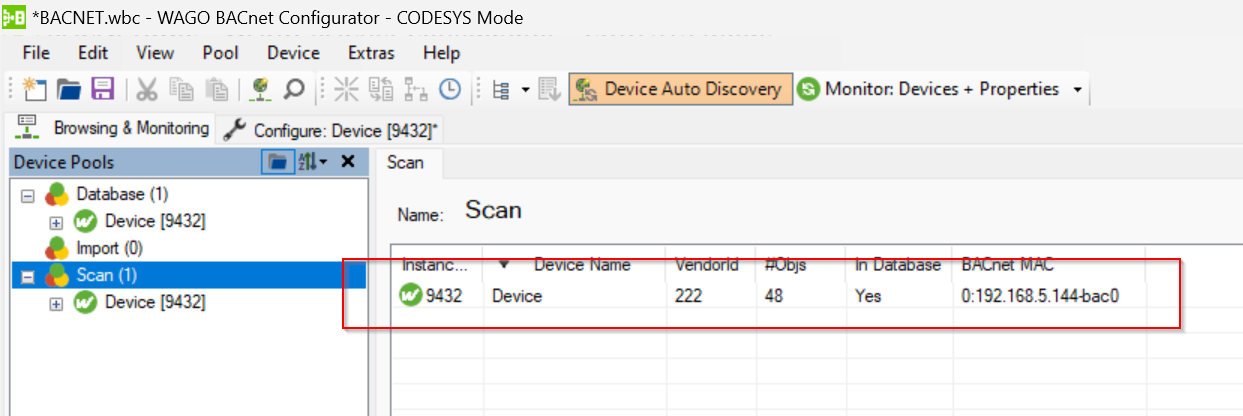1243x416 pixels.
Task: Select Device [9432] under Scan pool
Action: (155, 301)
